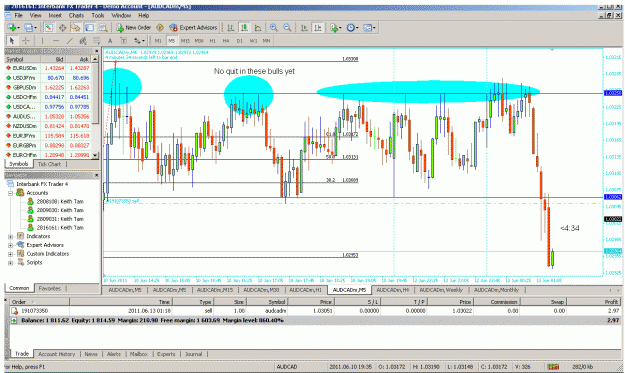The image size is (625, 373).
Task: Select the Crosshair tool
Action: (x=26, y=41)
